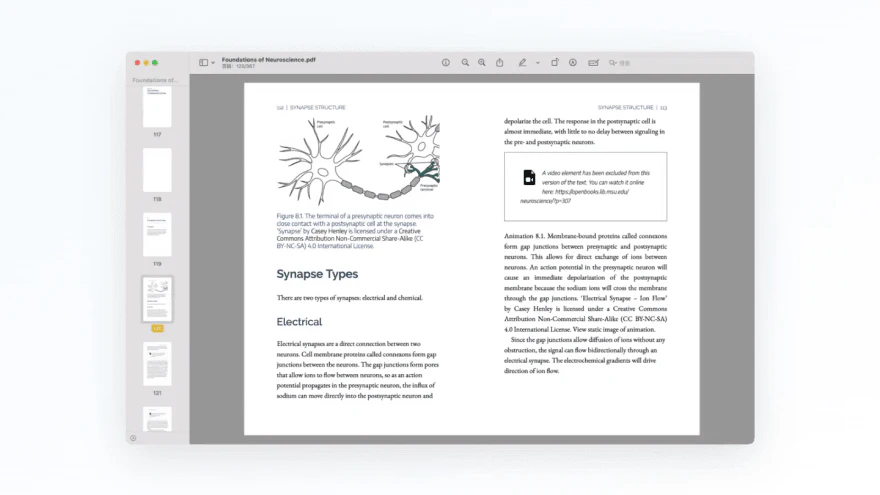Screen dimensions: 880x495
Task: Open the share menu icon
Action: point(500,63)
